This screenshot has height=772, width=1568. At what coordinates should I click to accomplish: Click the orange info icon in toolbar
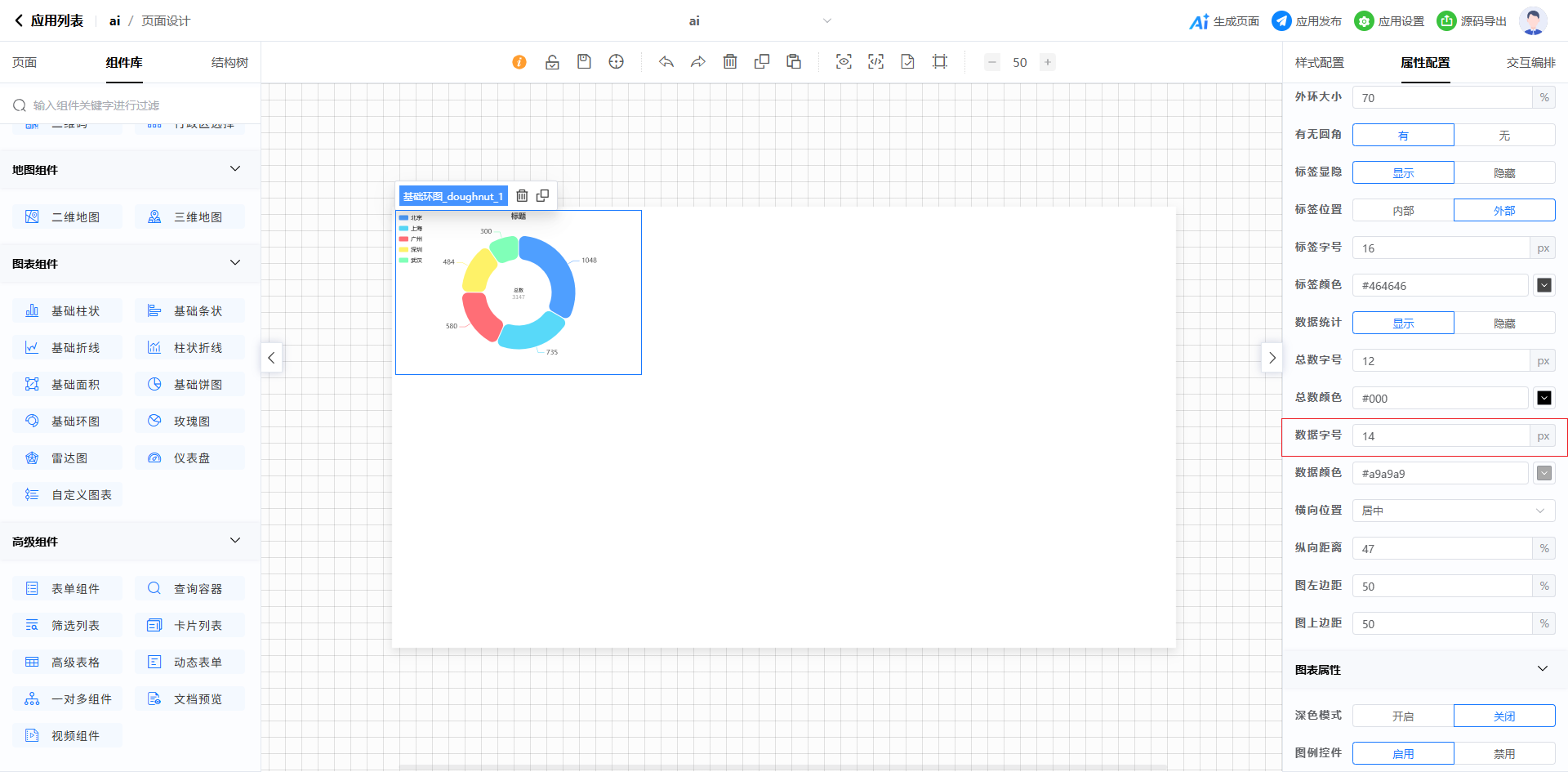[519, 62]
